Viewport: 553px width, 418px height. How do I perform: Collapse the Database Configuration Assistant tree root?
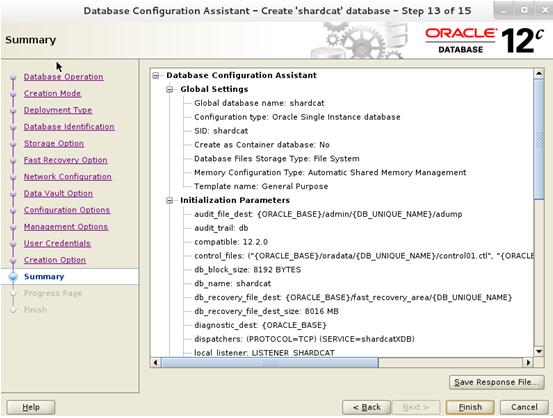click(x=156, y=75)
